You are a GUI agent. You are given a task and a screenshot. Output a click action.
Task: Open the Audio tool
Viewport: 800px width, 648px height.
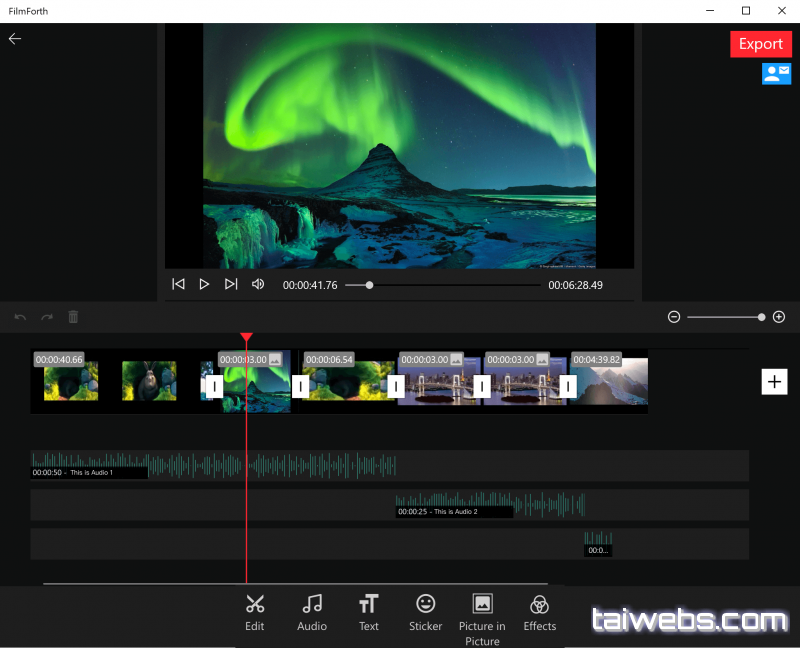(312, 611)
